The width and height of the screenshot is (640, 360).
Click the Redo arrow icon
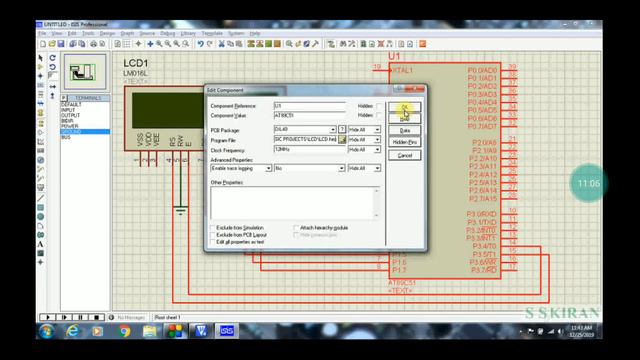click(x=209, y=44)
